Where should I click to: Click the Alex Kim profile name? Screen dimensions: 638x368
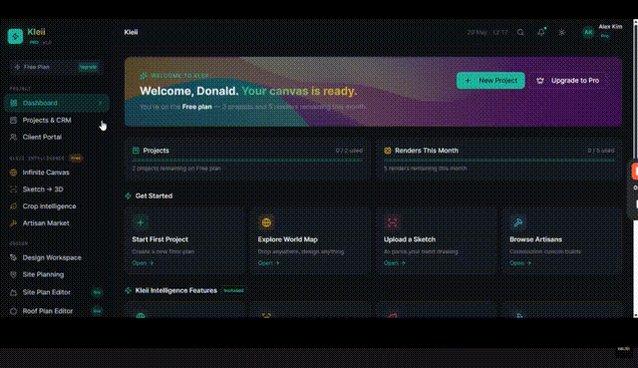coord(610,26)
